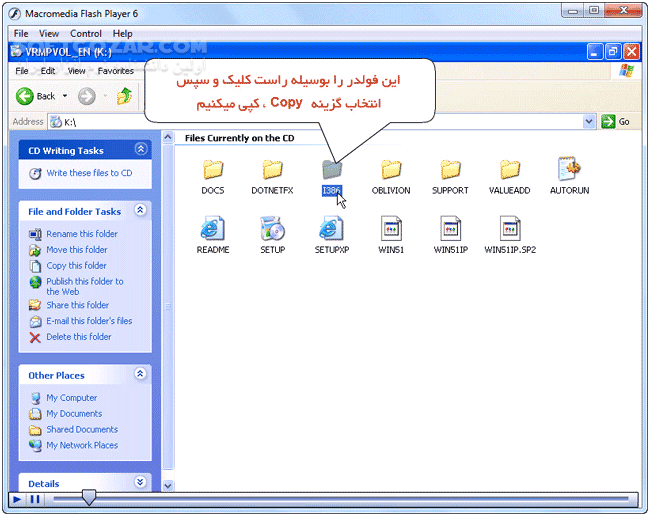Select the VALUEADD folder icon
Screen dimensions: 650x515
point(509,169)
